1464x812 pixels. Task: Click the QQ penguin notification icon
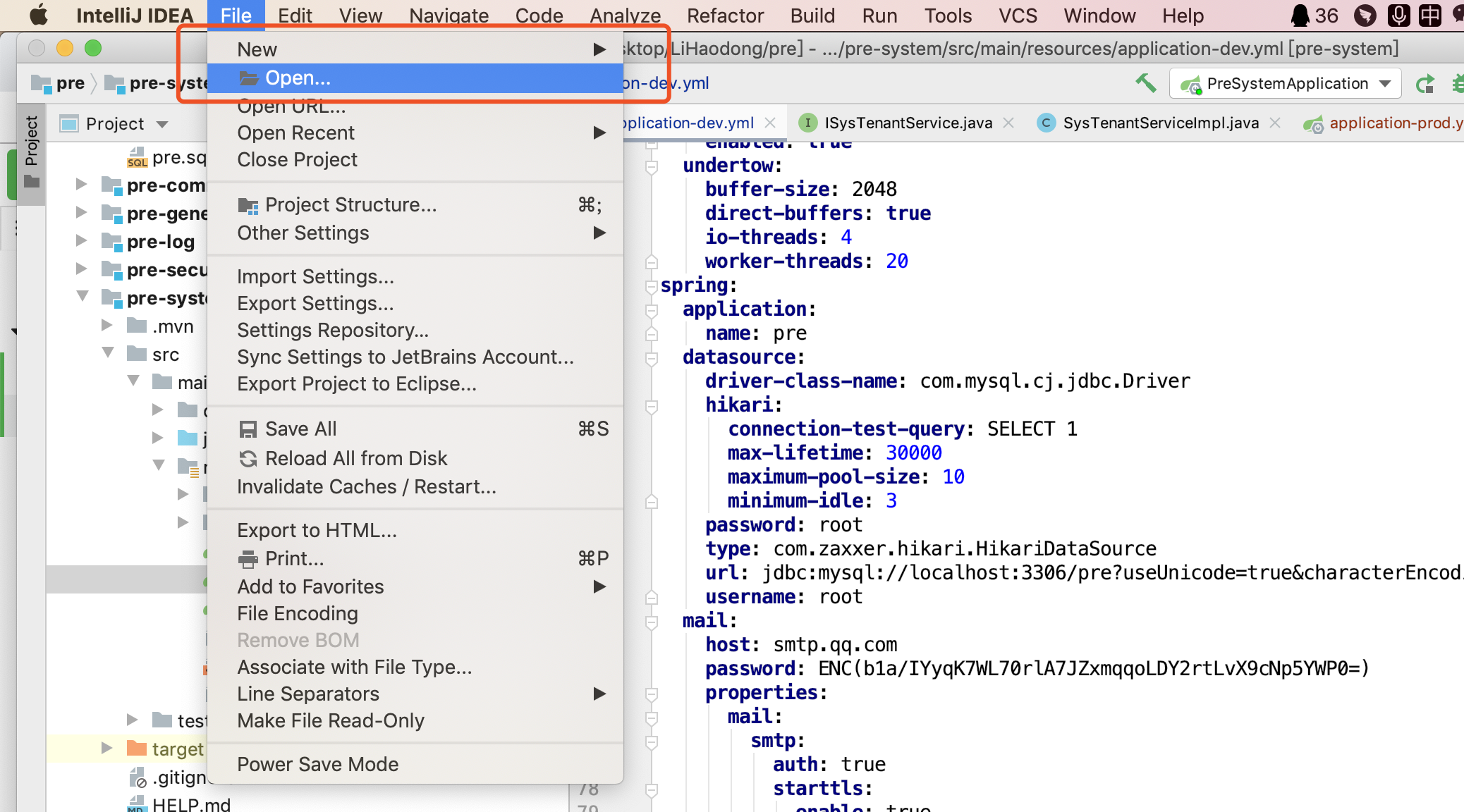pos(1300,15)
